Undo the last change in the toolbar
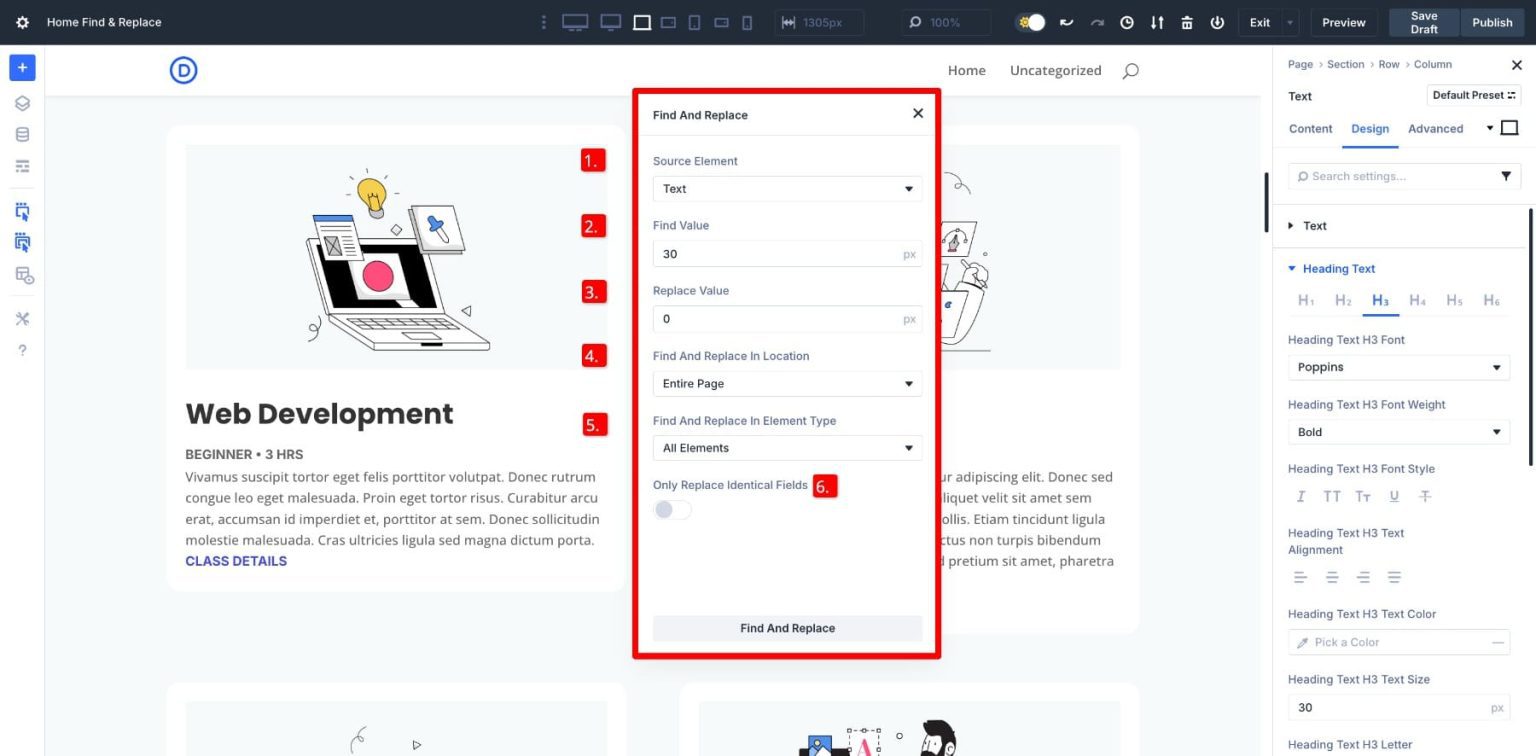Viewport: 1536px width, 756px height. 1066,22
